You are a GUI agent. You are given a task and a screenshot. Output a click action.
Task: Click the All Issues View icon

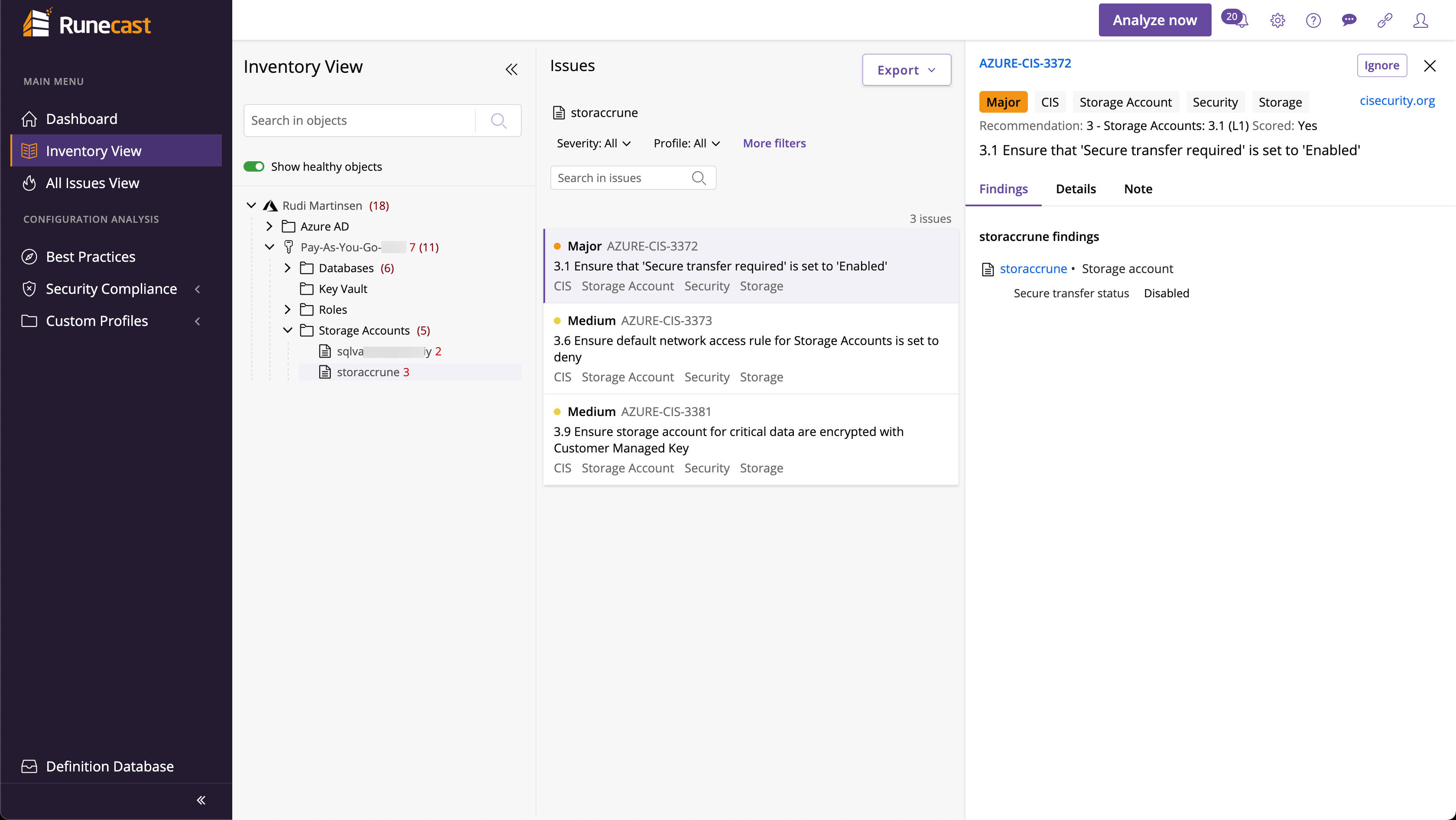pos(30,182)
